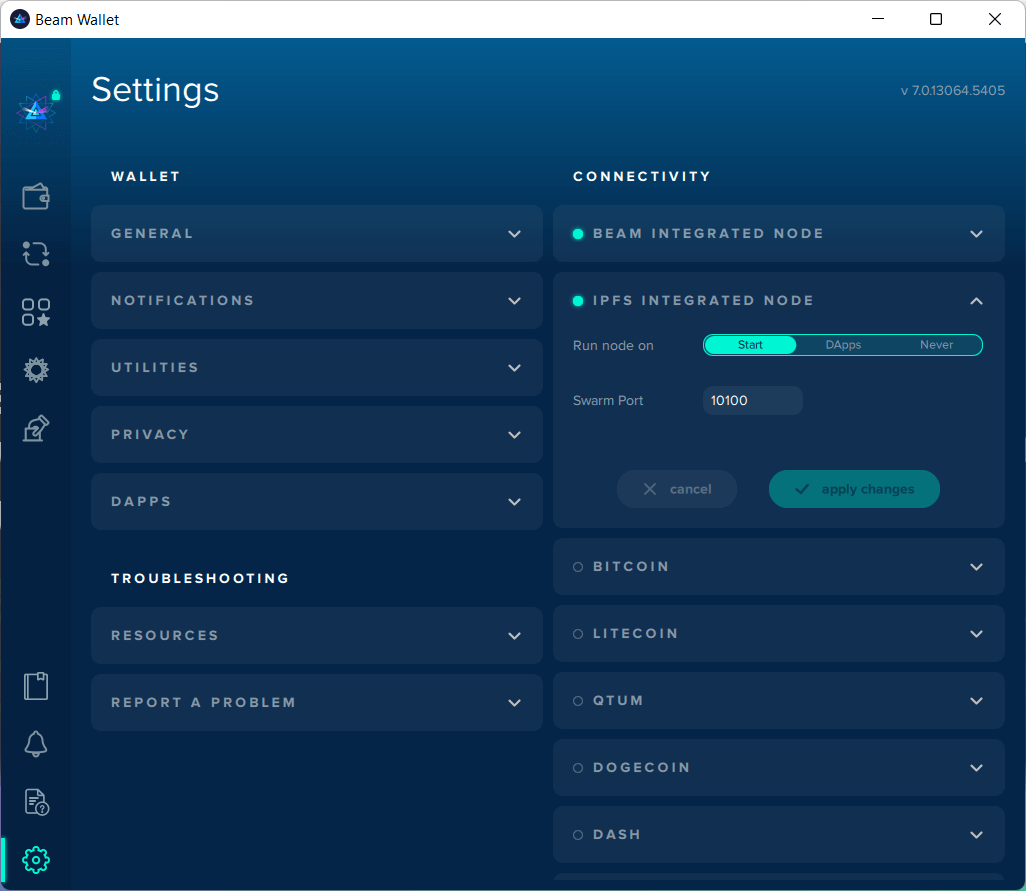Open the Wallet page from sidebar
This screenshot has width=1026, height=891.
(x=36, y=196)
